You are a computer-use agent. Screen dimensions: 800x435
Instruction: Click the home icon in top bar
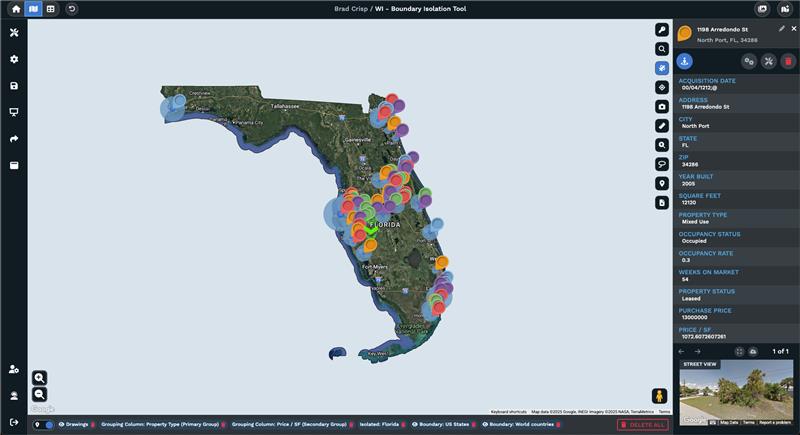pos(14,8)
